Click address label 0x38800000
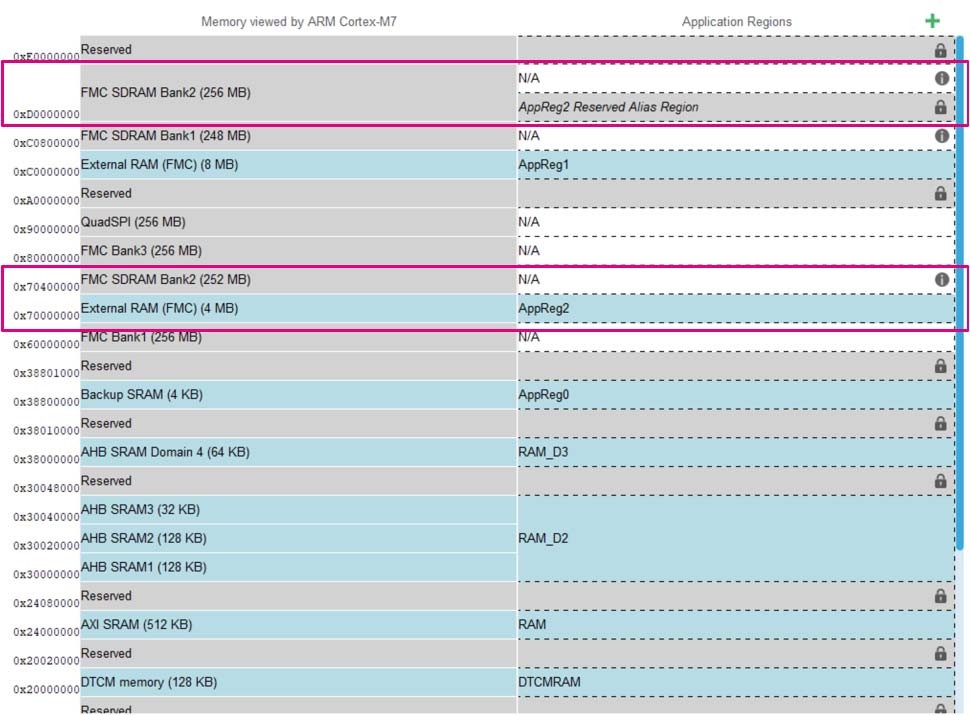Image resolution: width=970 pixels, height=715 pixels. click(x=46, y=402)
